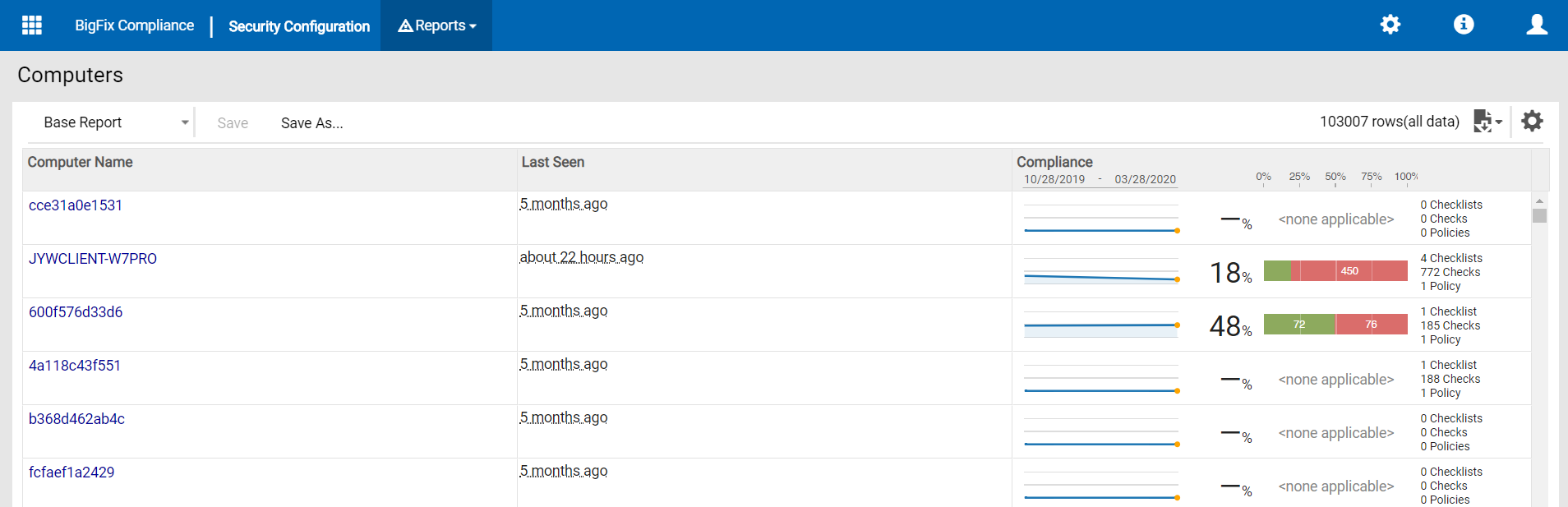
Task: Open the Reports dropdown menu
Action: tap(437, 25)
